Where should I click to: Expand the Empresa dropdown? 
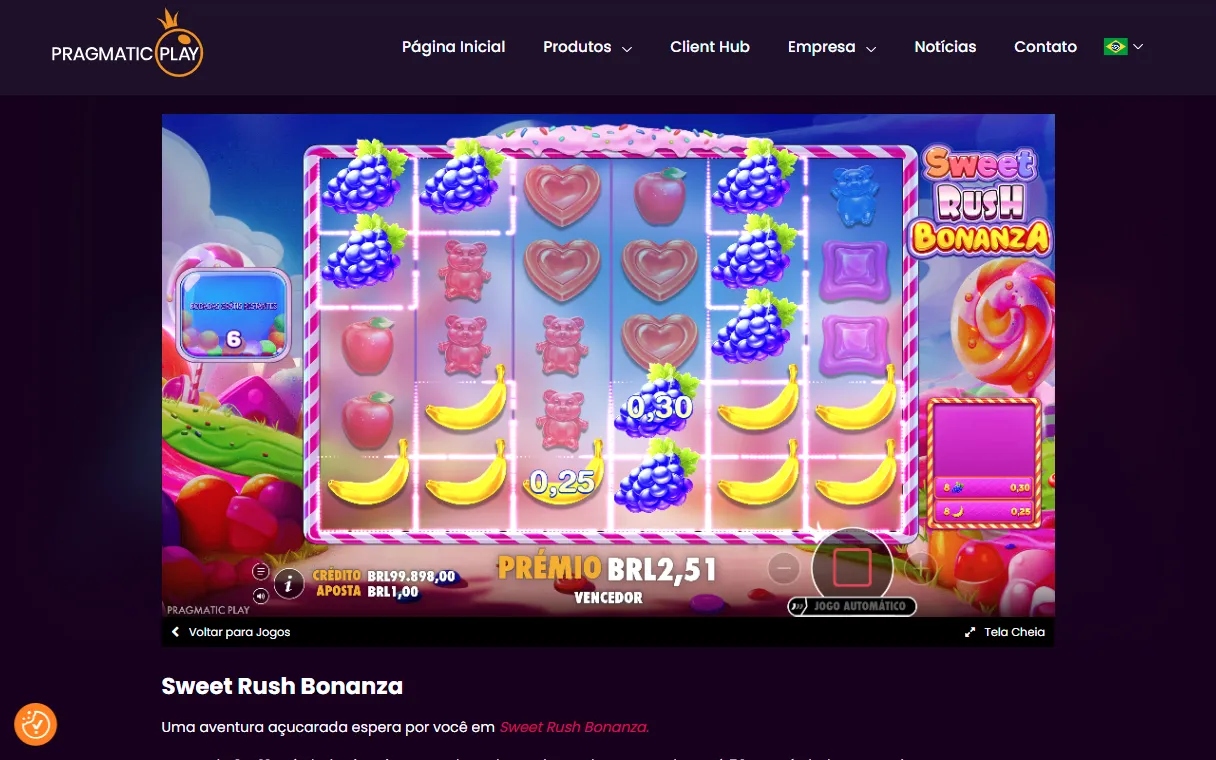pos(832,47)
